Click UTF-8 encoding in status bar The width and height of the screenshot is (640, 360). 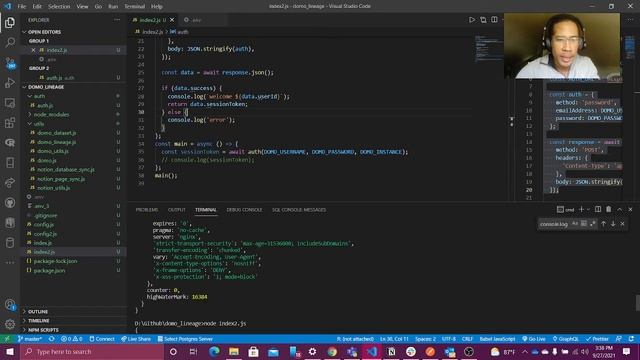coord(449,339)
